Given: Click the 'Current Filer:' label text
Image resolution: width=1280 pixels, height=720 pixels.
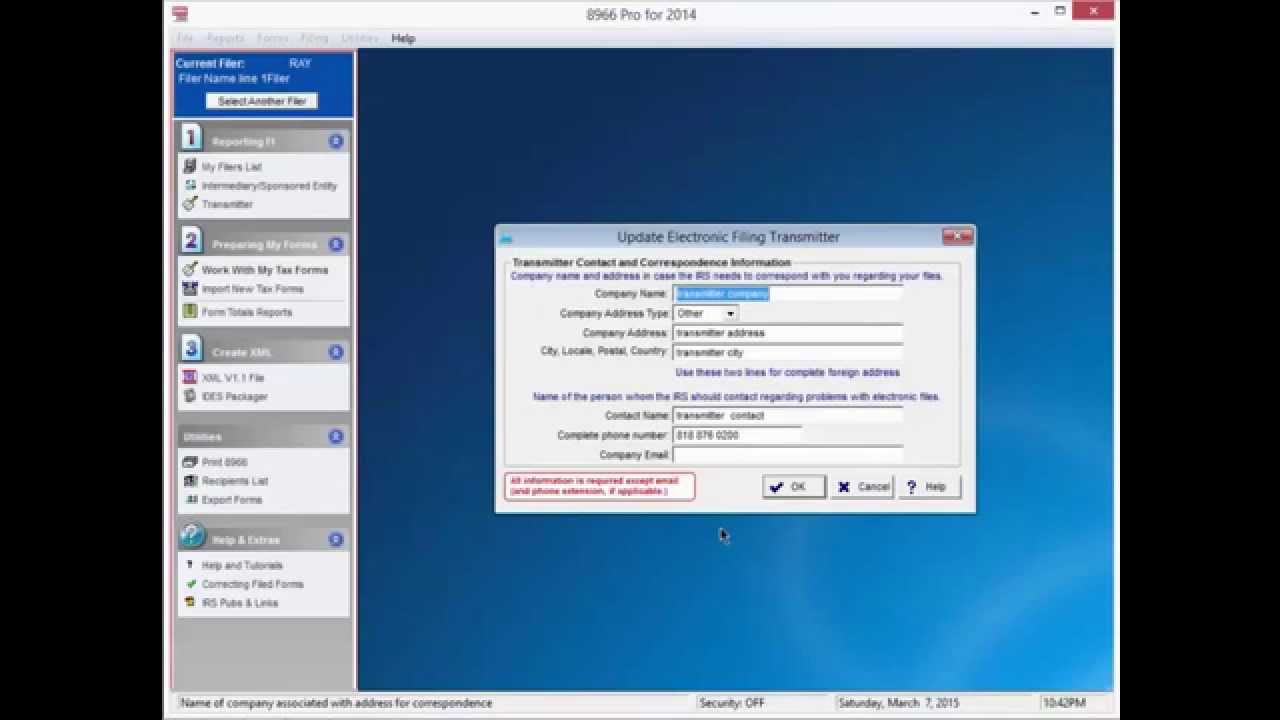Looking at the screenshot, I should (x=210, y=64).
